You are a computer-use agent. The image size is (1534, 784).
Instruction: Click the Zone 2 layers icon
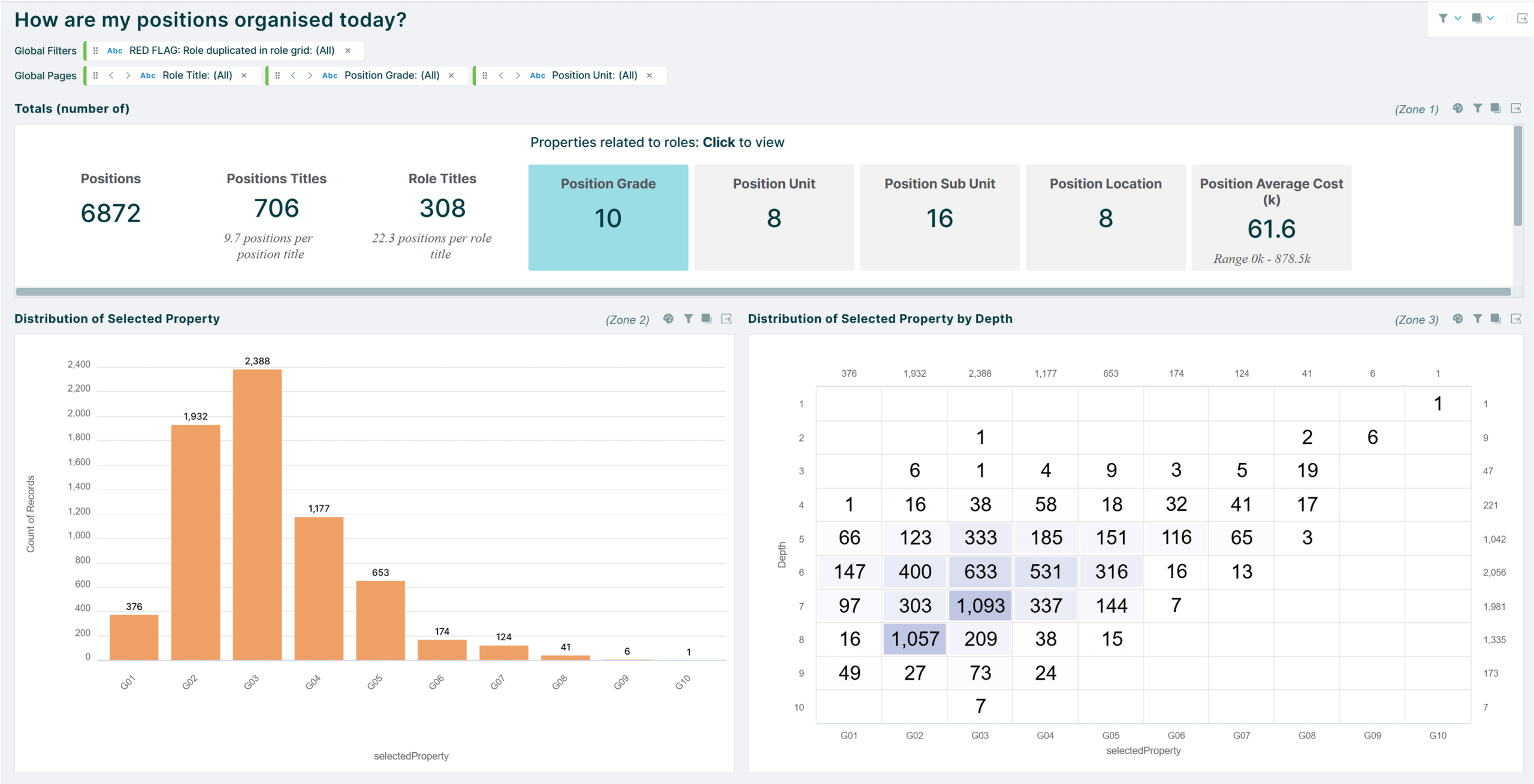pyautogui.click(x=706, y=319)
